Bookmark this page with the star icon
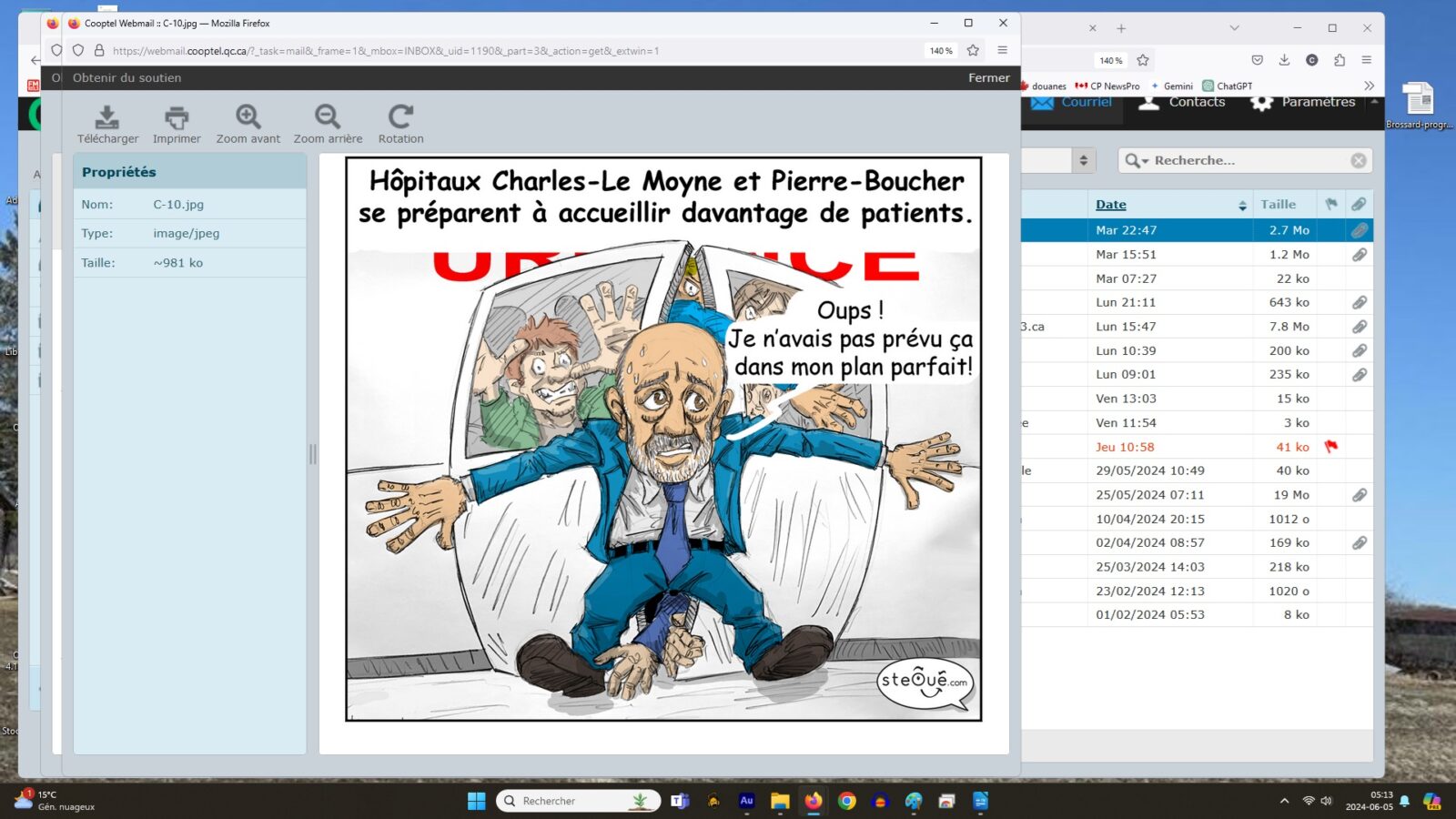 [973, 50]
